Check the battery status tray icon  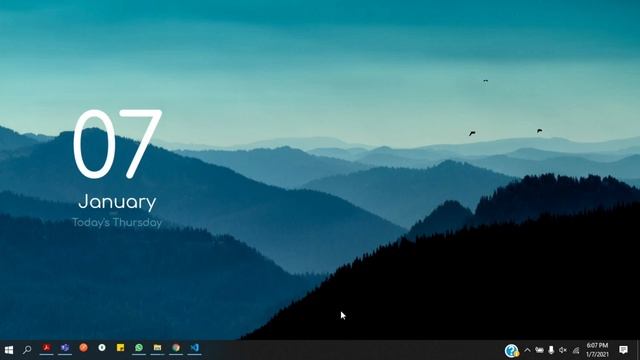click(x=540, y=350)
